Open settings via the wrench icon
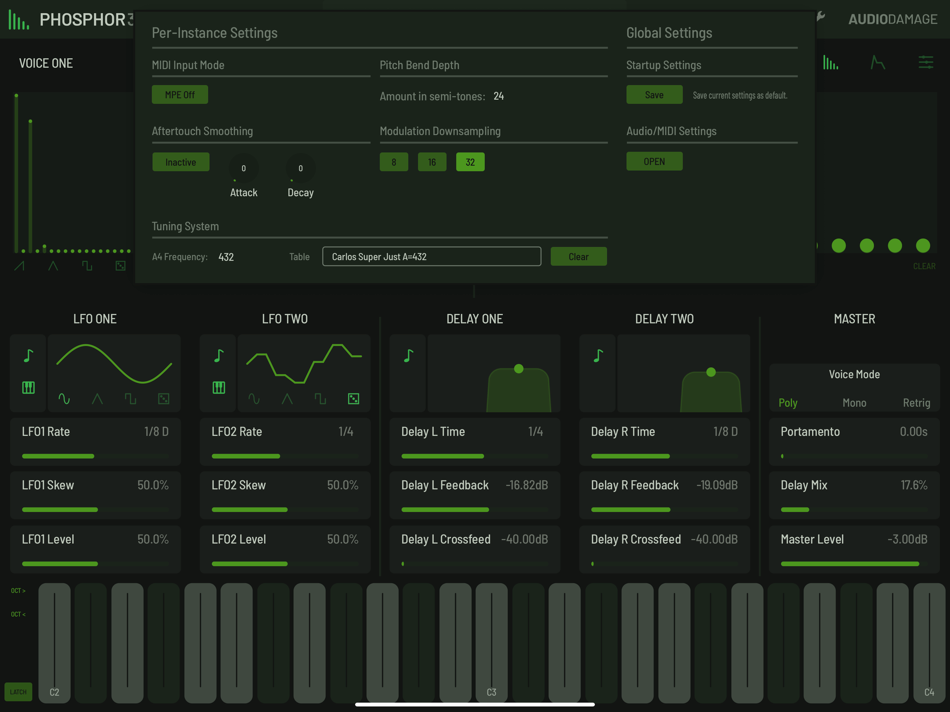The width and height of the screenshot is (950, 712). pos(822,17)
